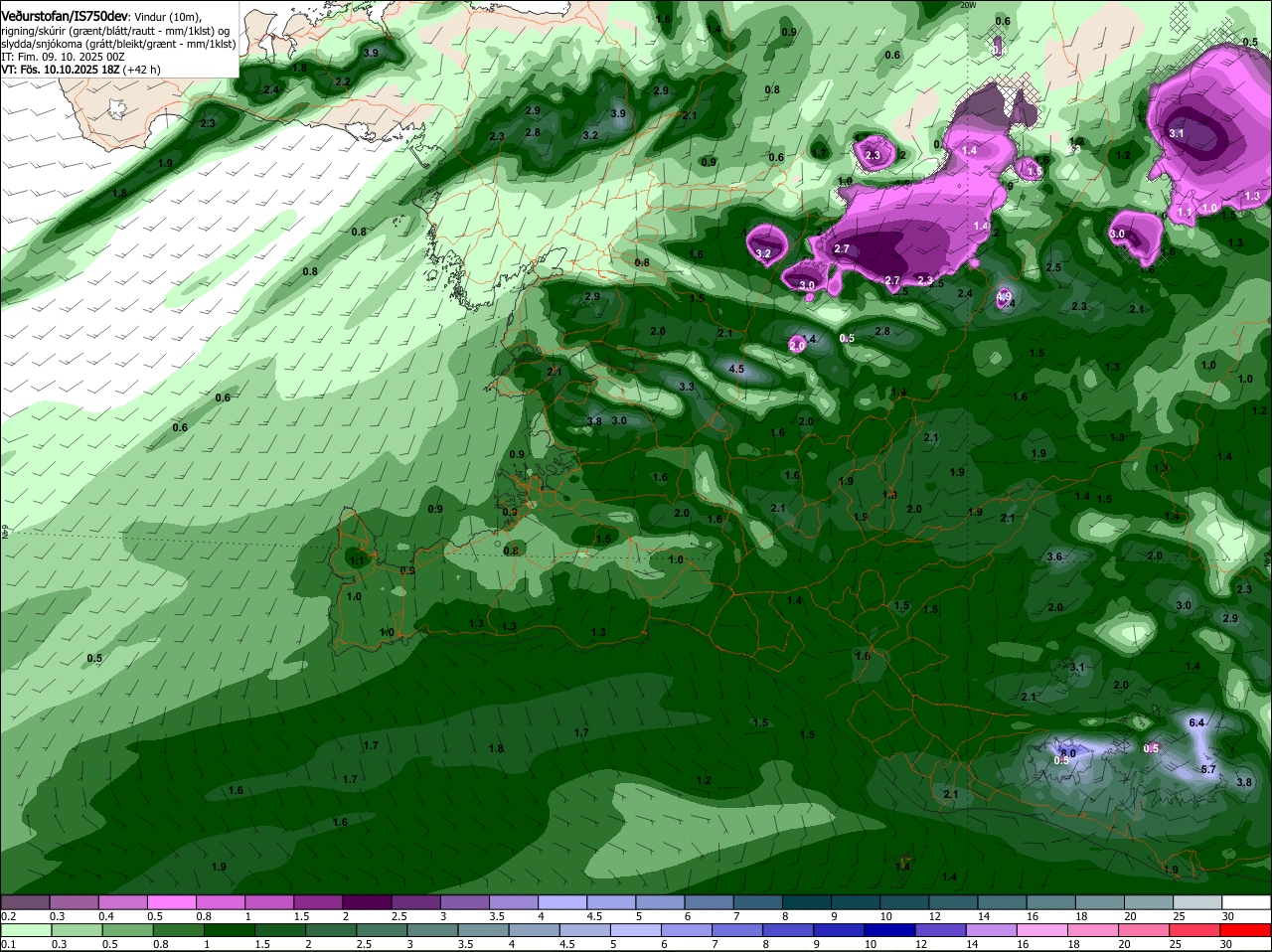Viewport: 1272px width, 952px height.
Task: Click the "4.9" value in the small pink patch
Action: [1004, 296]
